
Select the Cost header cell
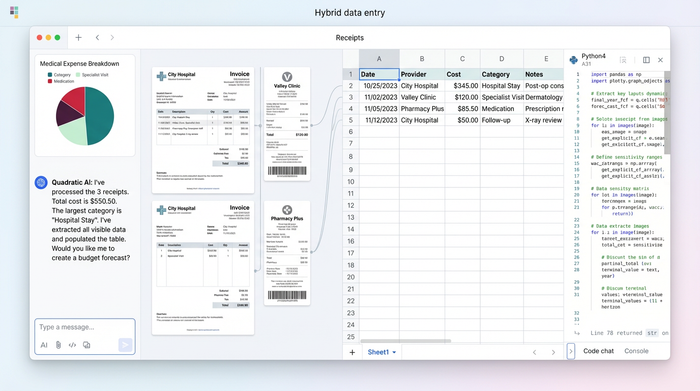tap(462, 74)
